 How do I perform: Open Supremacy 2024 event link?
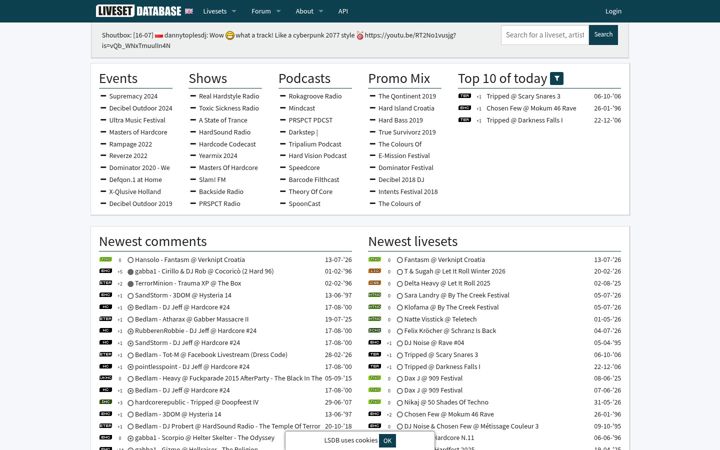pyautogui.click(x=133, y=96)
